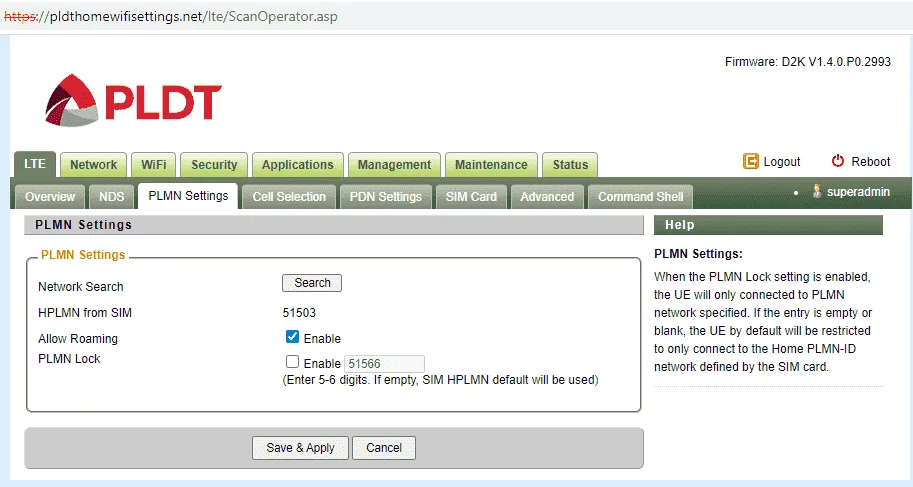Click the PLMN Lock value field 51566
Image resolution: width=913 pixels, height=487 pixels.
tap(384, 364)
